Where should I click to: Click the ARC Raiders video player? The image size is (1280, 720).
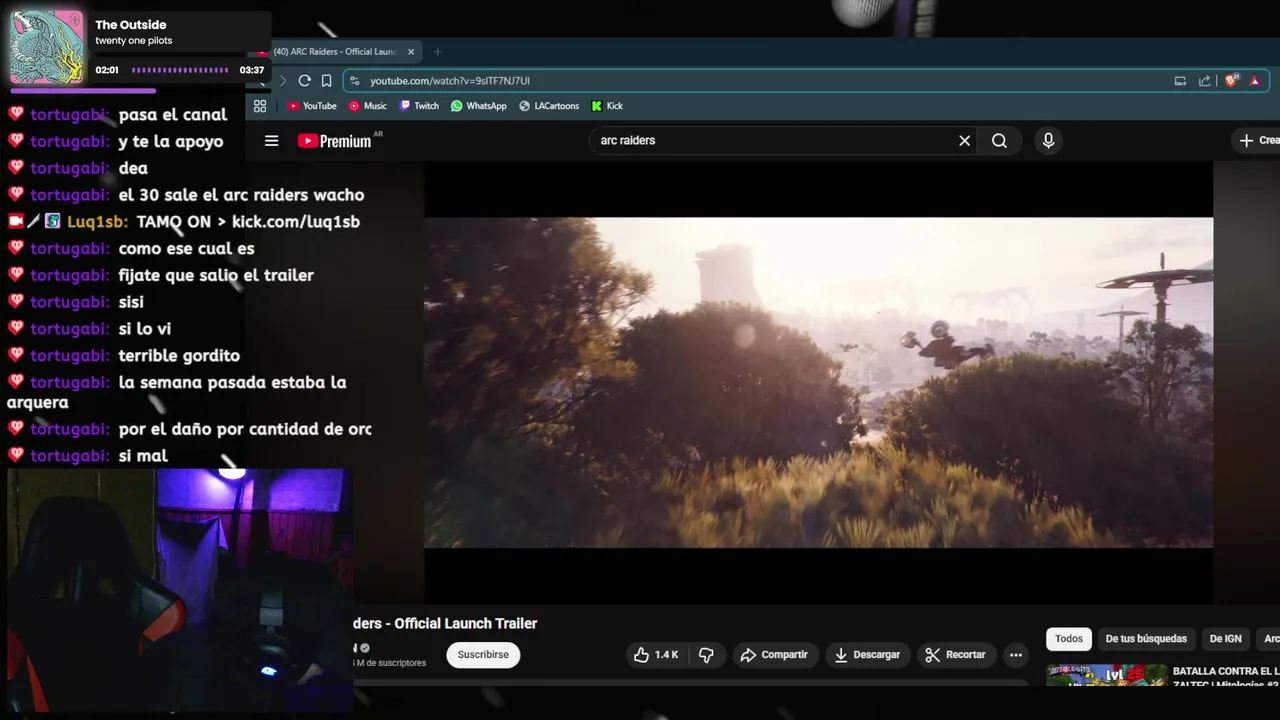tap(818, 383)
